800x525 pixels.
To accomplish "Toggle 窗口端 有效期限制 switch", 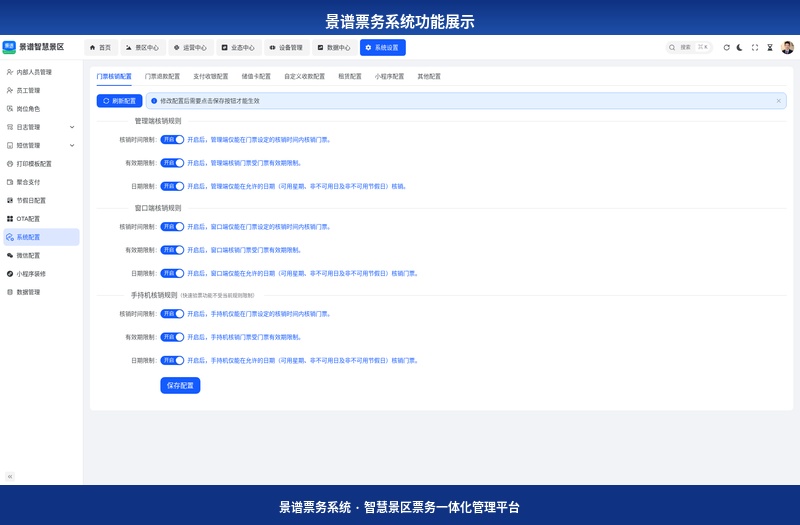I will point(172,250).
